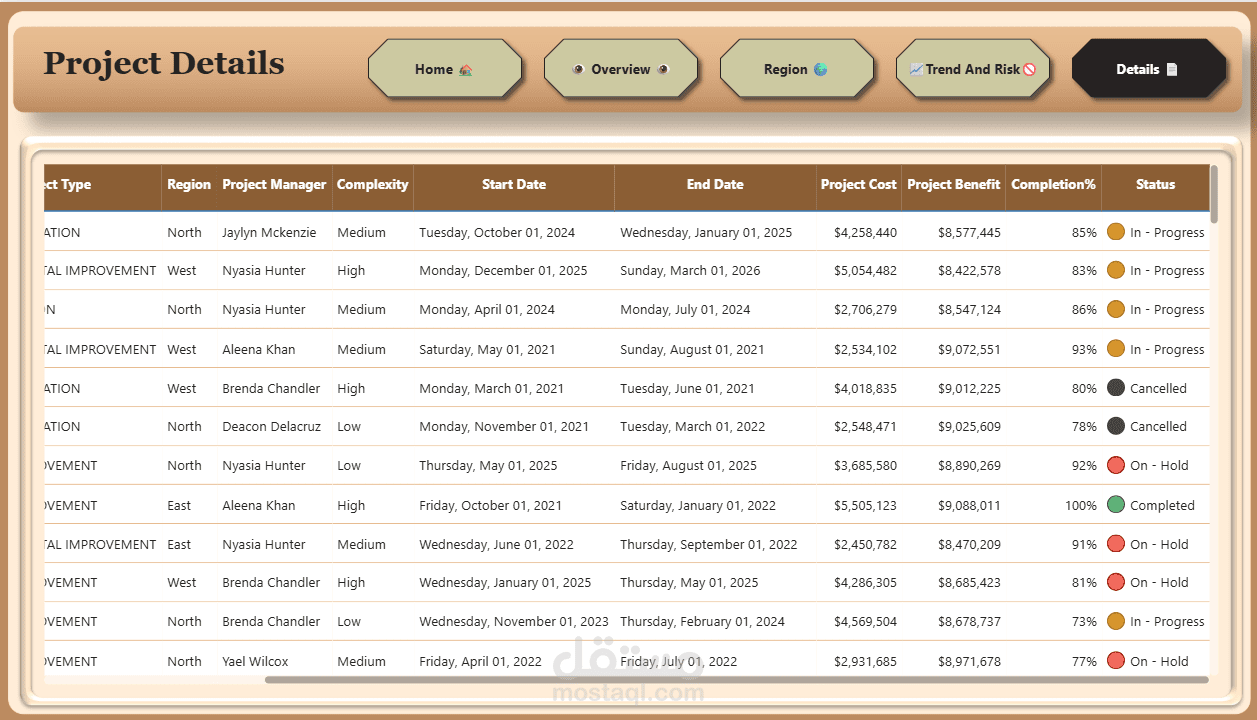The image size is (1257, 720).
Task: Click the '100%' completion value
Action: click(x=1081, y=505)
